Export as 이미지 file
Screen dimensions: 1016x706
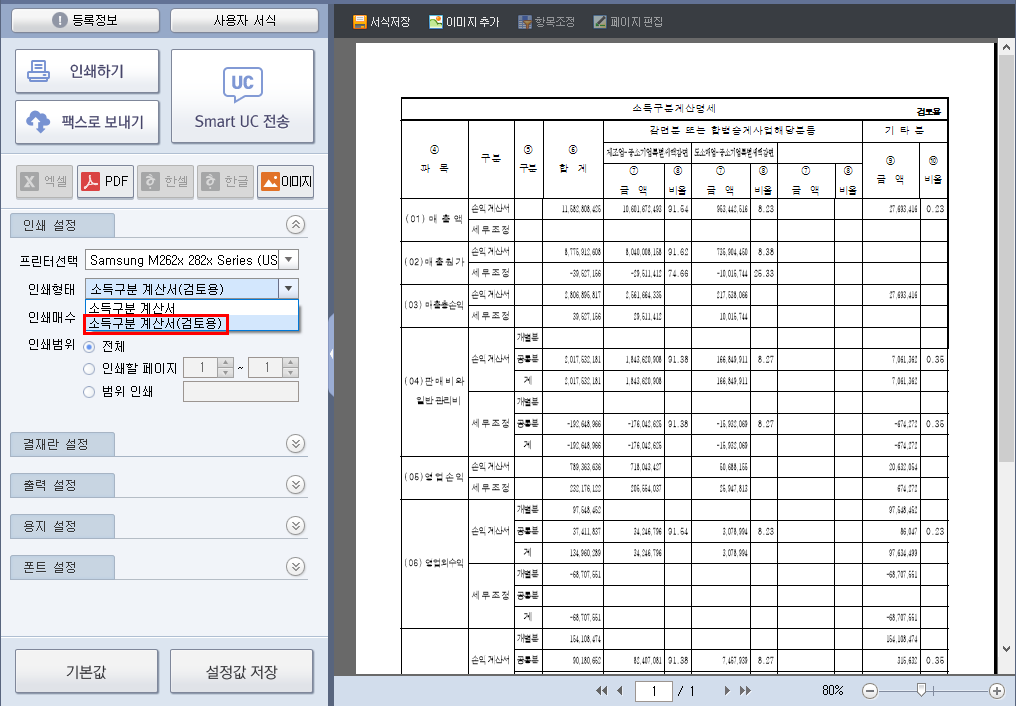pyautogui.click(x=286, y=181)
